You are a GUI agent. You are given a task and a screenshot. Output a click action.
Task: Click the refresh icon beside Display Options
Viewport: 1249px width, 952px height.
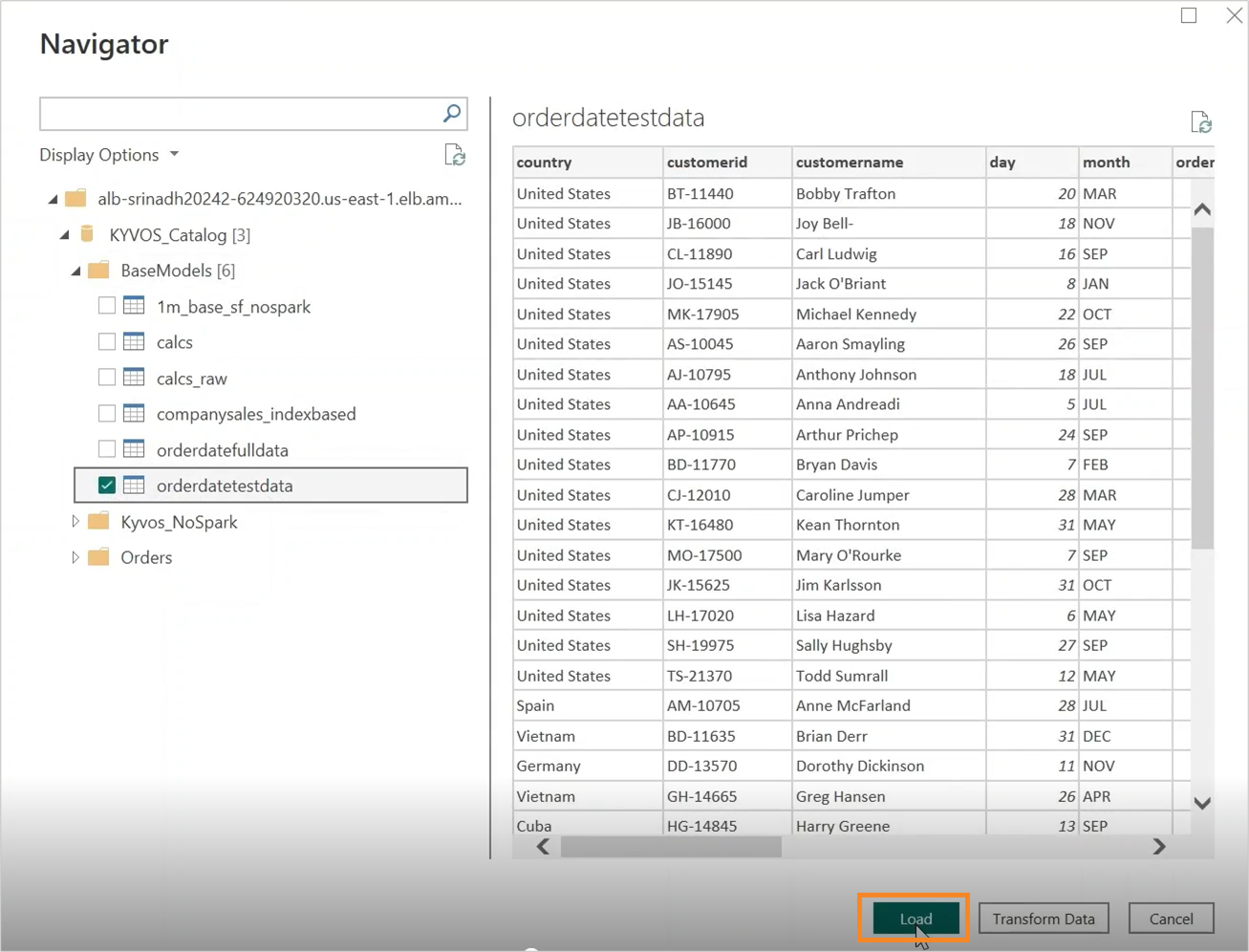click(455, 155)
